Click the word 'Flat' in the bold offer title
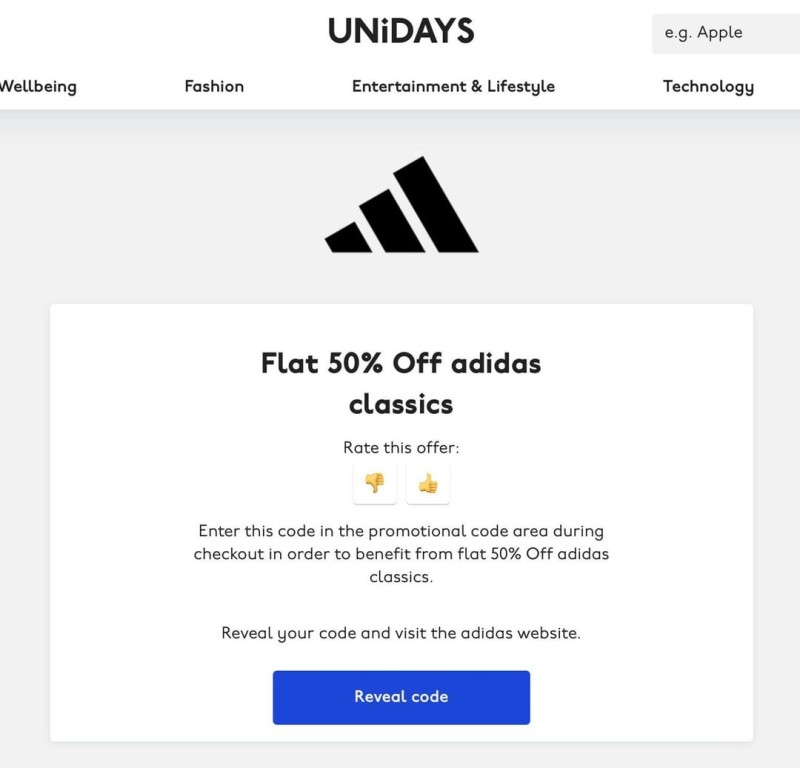Image resolution: width=800 pixels, height=768 pixels. 290,363
